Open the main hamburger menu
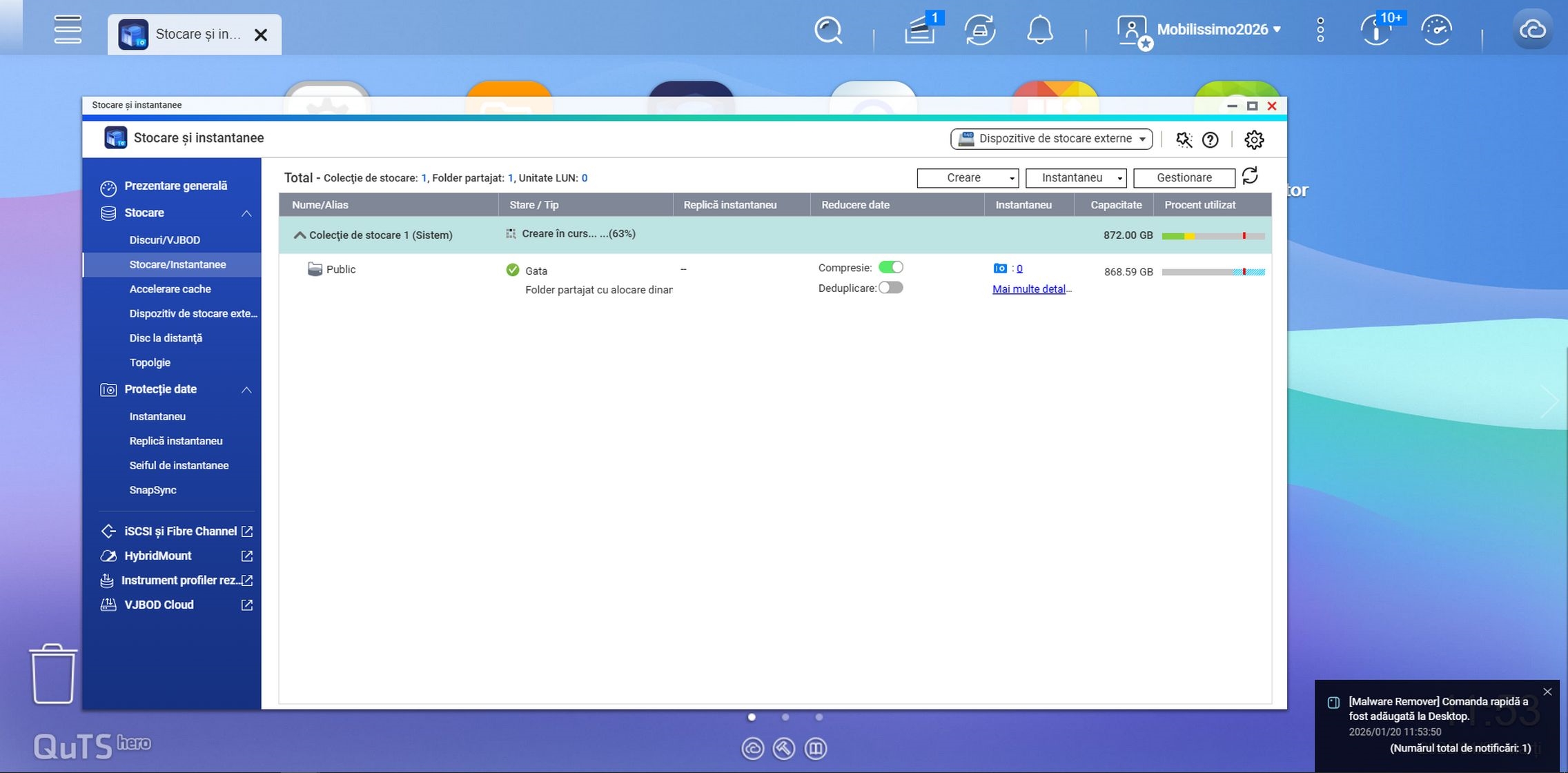 (x=68, y=30)
